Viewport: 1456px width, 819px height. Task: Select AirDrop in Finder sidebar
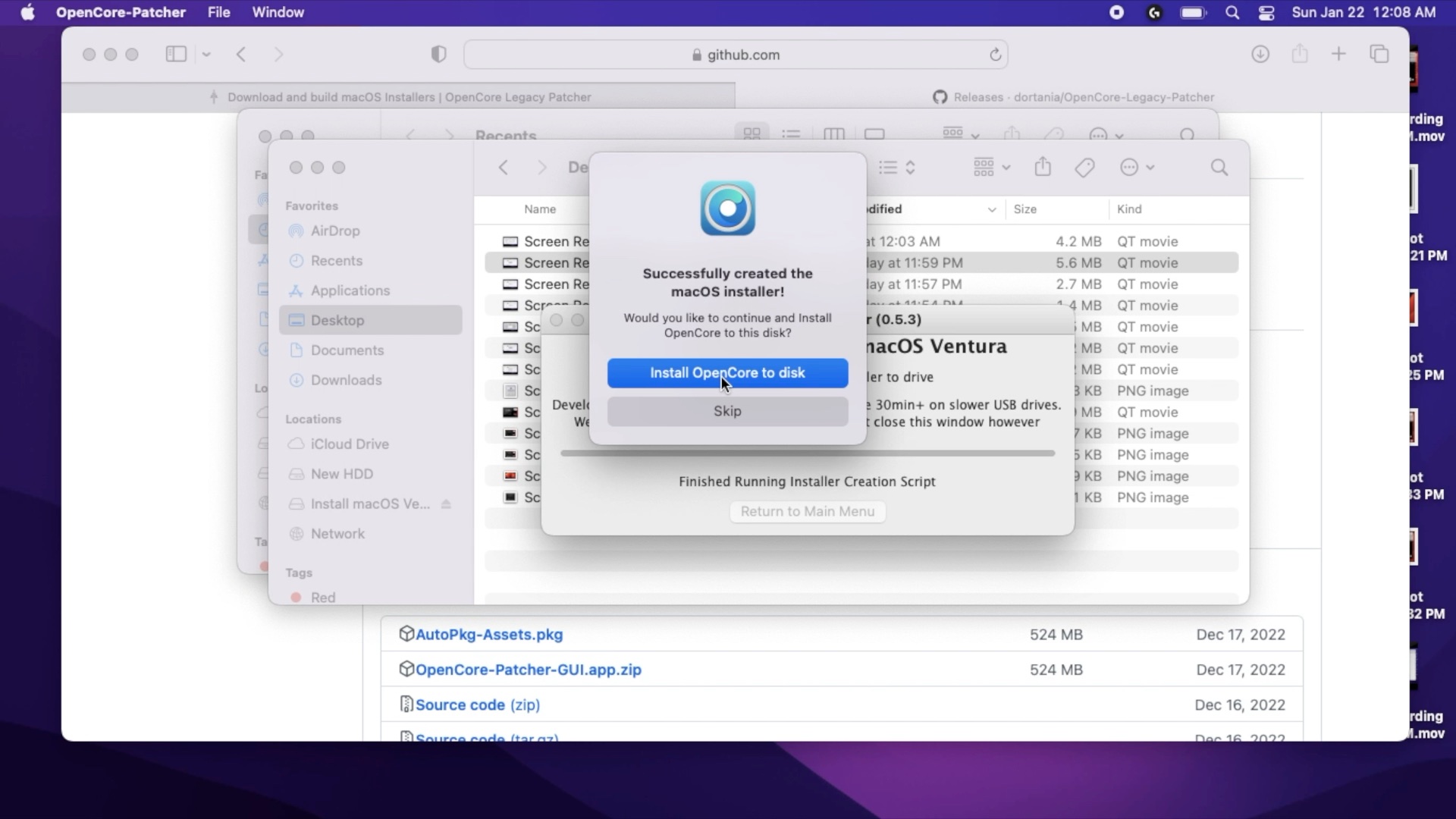coord(371,231)
